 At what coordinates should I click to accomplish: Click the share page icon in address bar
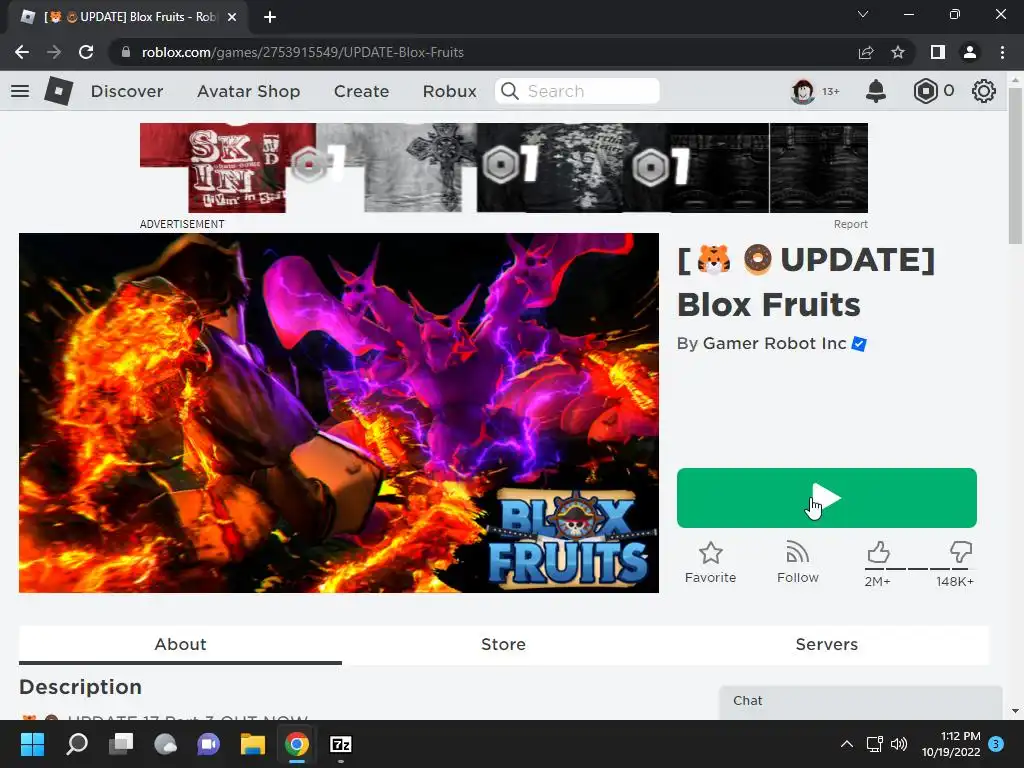coord(866,52)
